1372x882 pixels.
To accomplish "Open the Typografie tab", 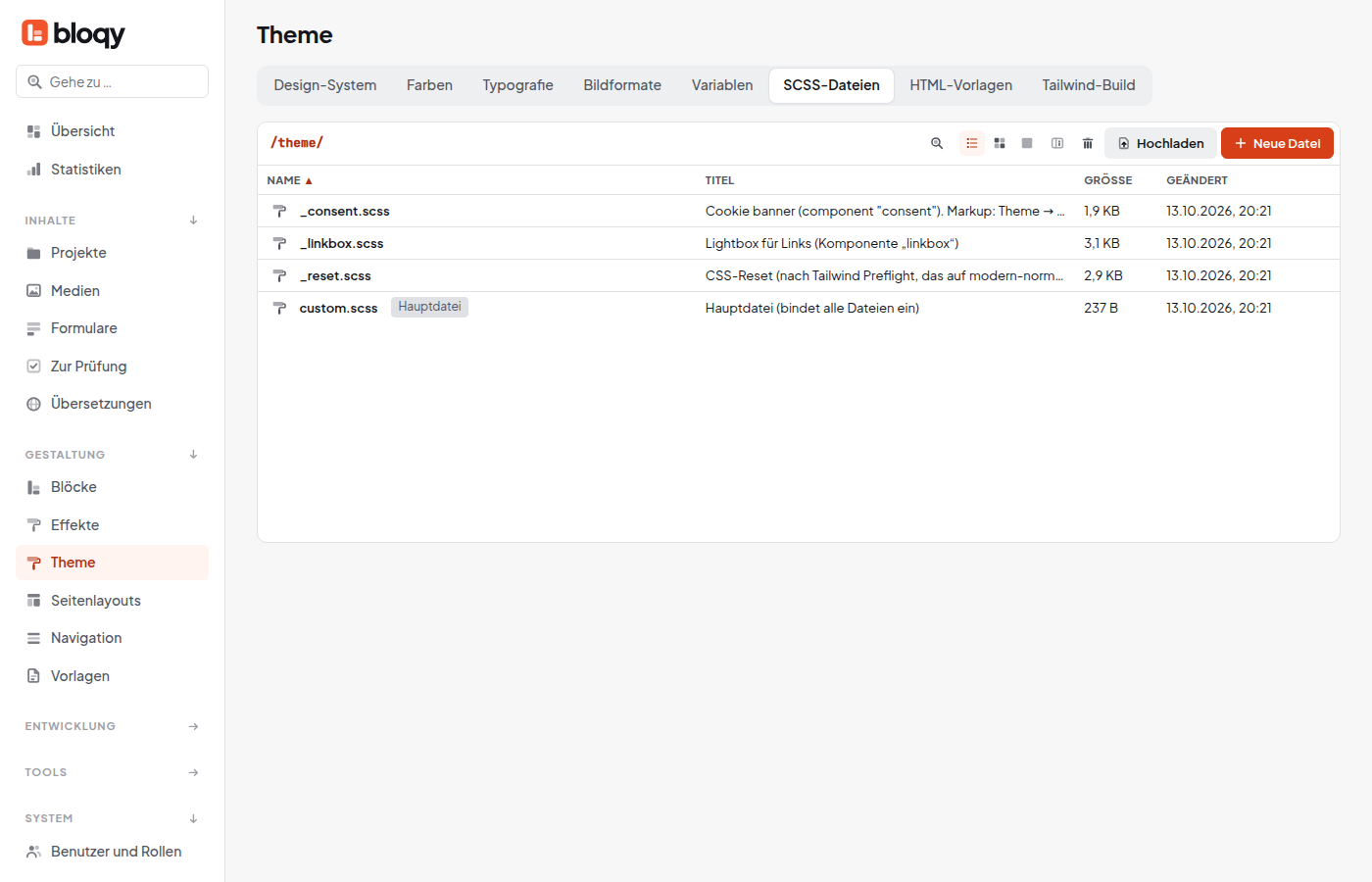I will click(517, 85).
